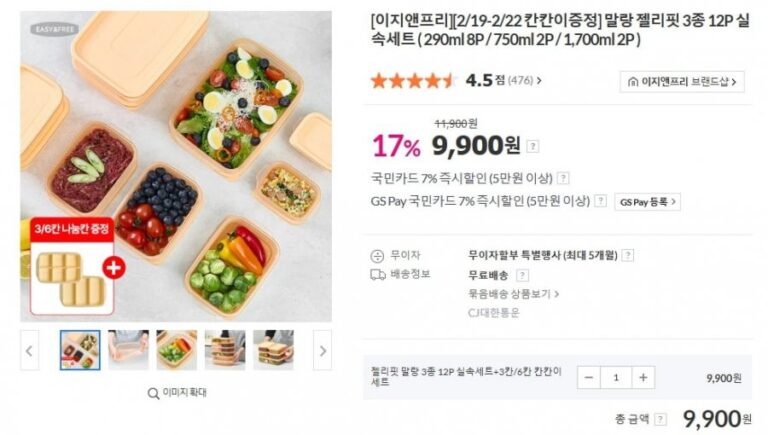Select the fifth product thumbnail
This screenshot has width=768, height=435.
click(x=272, y=350)
